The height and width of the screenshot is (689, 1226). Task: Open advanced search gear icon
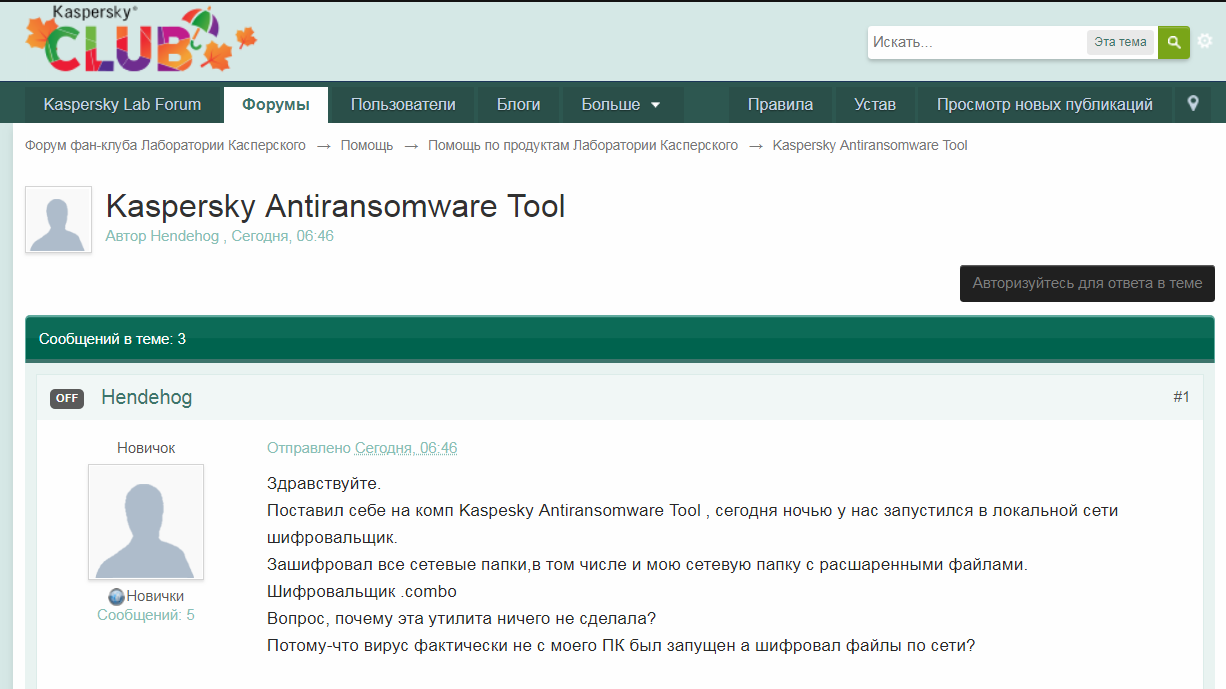pyautogui.click(x=1205, y=42)
